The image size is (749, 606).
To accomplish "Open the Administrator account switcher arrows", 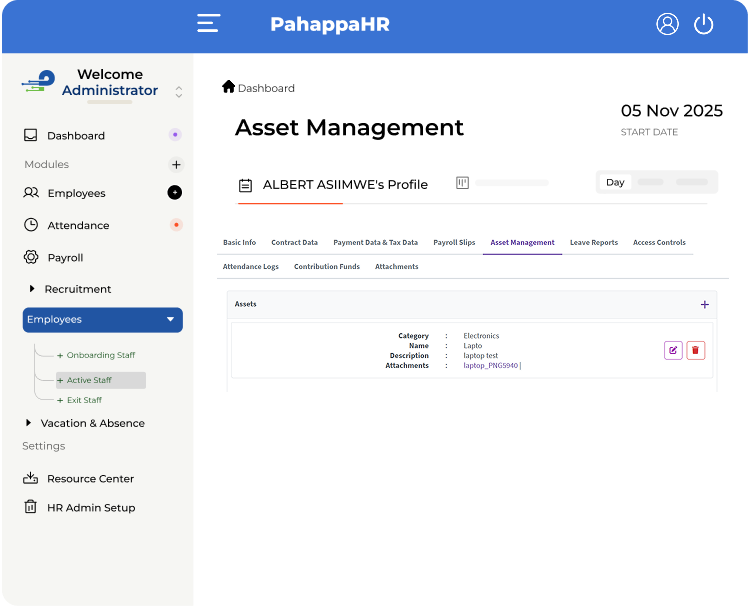I will pos(179,91).
